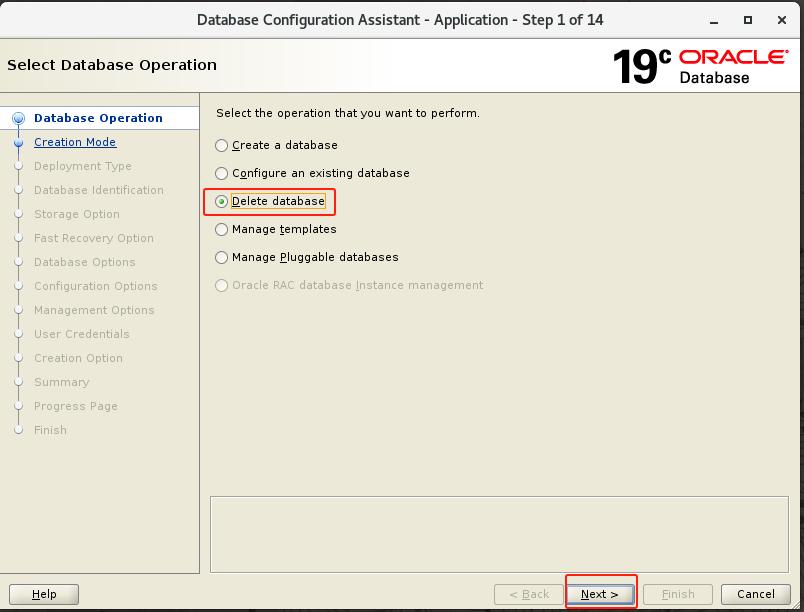Click Summary step in sidebar
Image resolution: width=804 pixels, height=612 pixels.
point(62,382)
